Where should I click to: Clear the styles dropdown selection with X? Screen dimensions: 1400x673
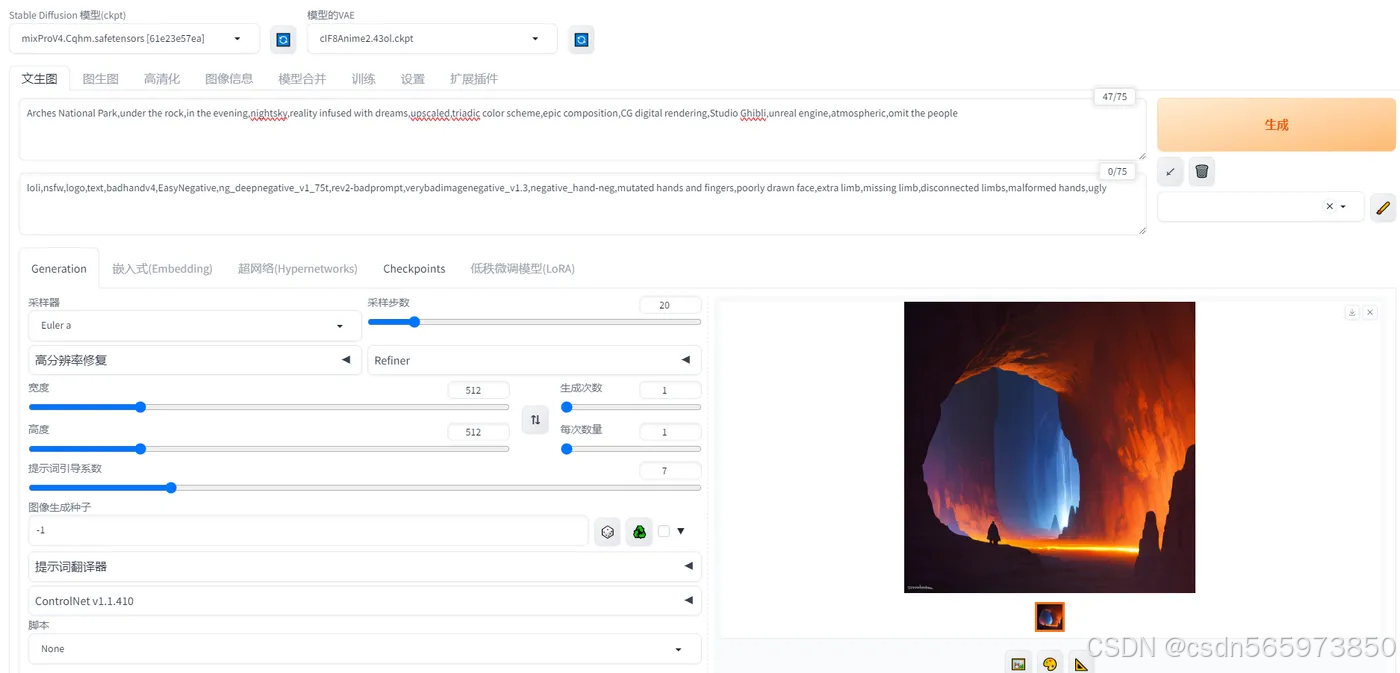1329,207
